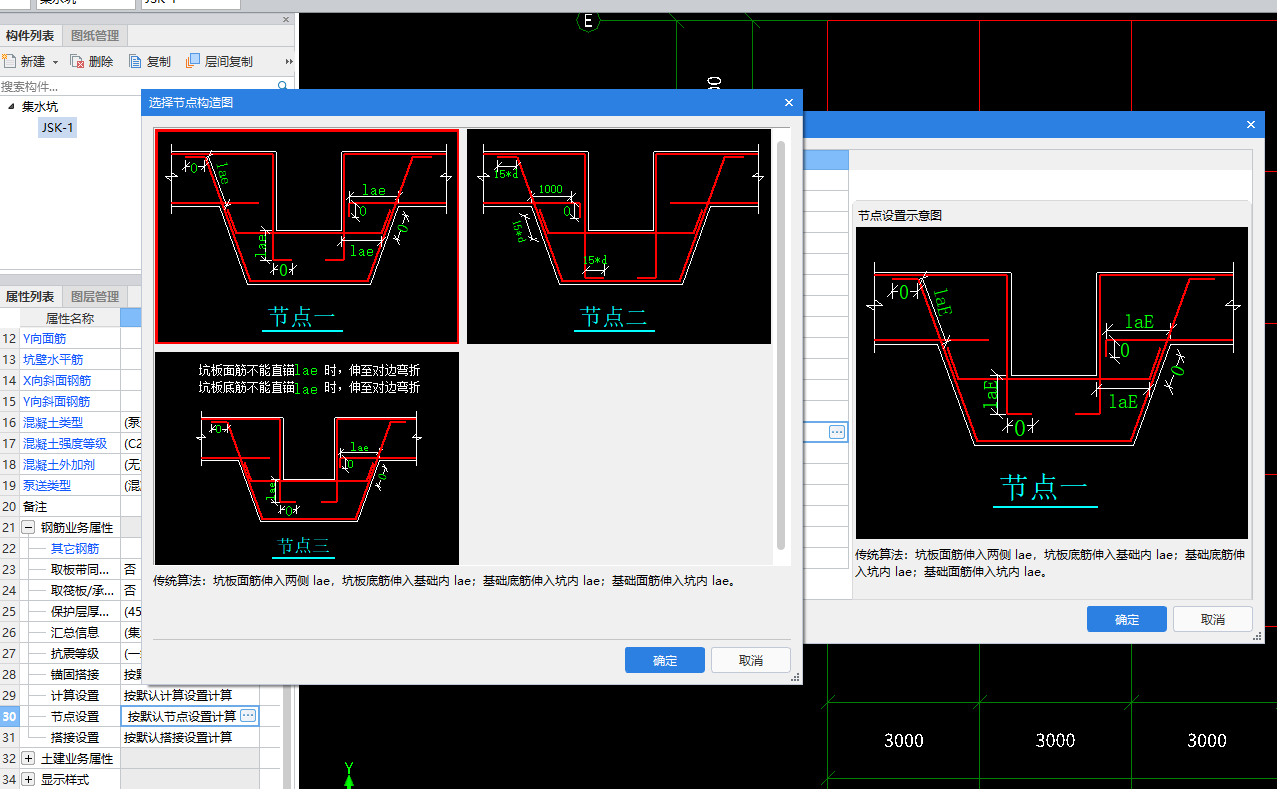
Task: Click the 复制 copy icon
Action: pos(134,61)
